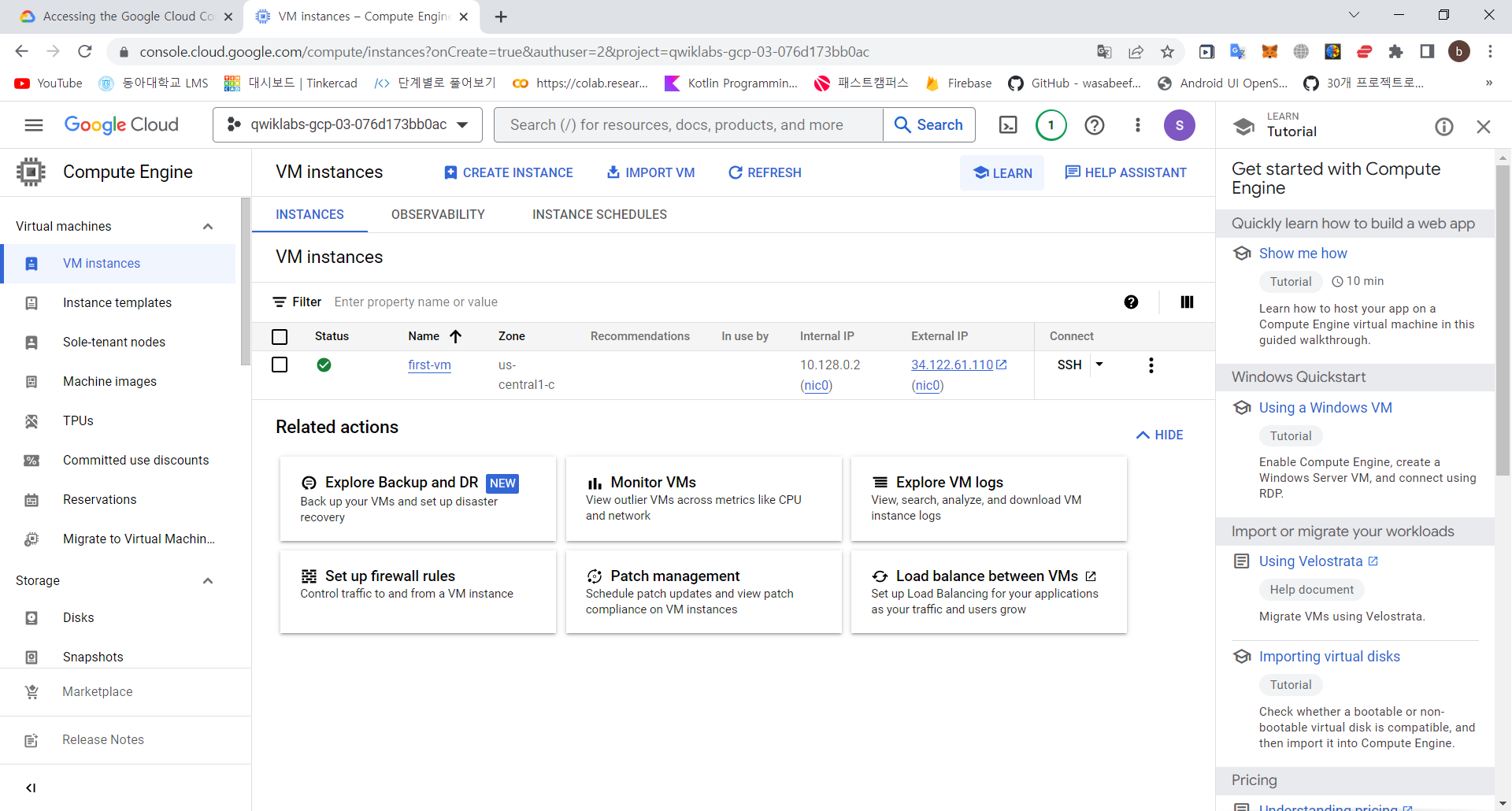Open the Chrome tab search dropdown
Viewport: 1512px width, 811px height.
tap(1354, 15)
